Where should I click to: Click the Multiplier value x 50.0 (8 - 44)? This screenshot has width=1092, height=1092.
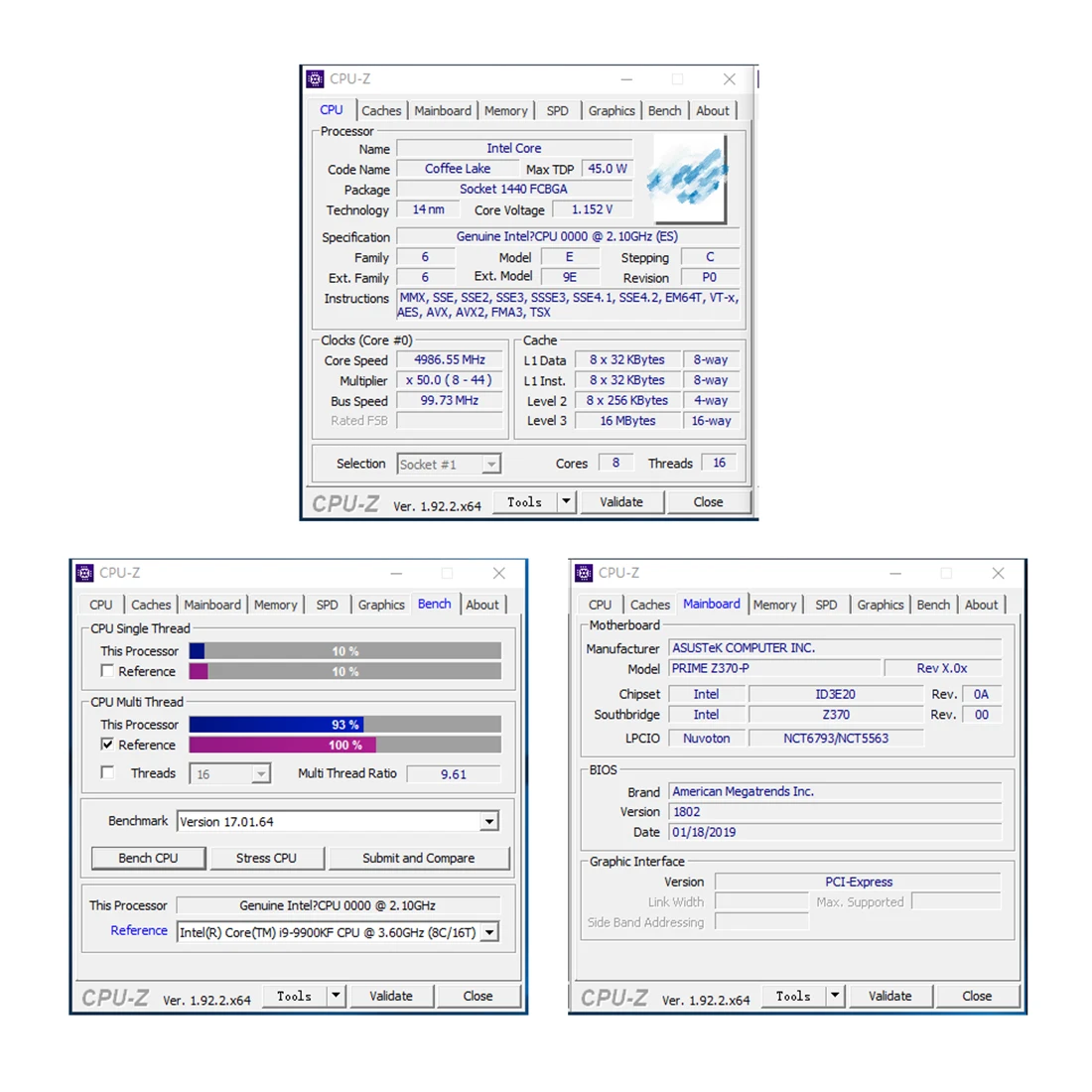click(x=449, y=379)
